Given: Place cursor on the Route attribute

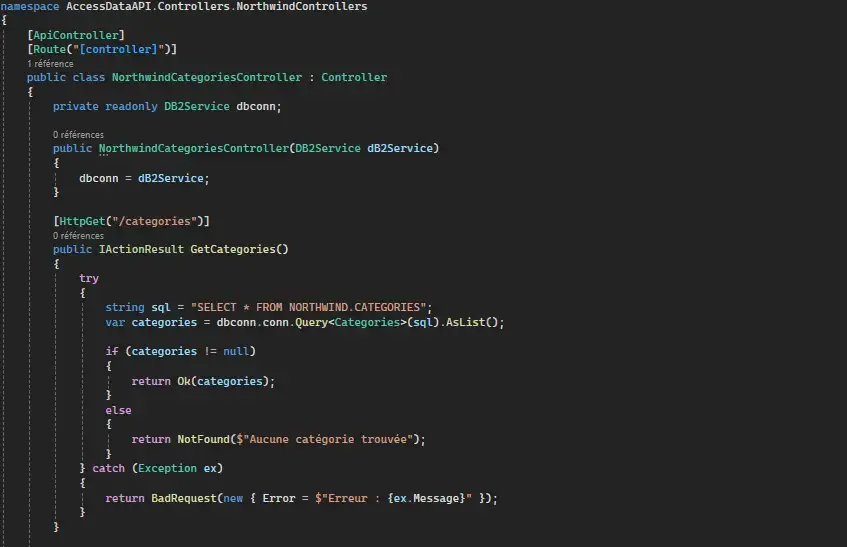Looking at the screenshot, I should pos(49,49).
